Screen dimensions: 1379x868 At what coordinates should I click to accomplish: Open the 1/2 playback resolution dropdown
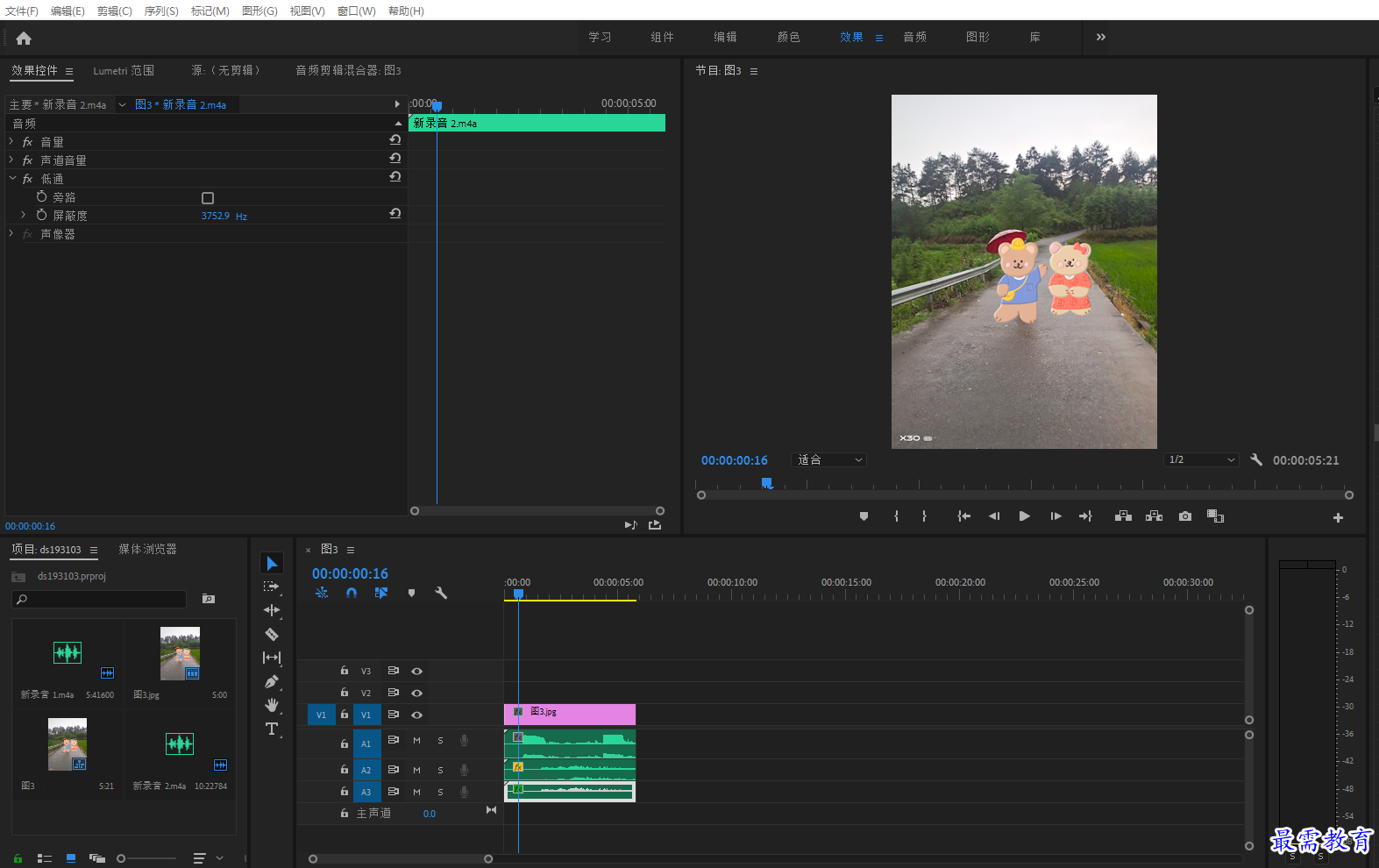pyautogui.click(x=1201, y=460)
